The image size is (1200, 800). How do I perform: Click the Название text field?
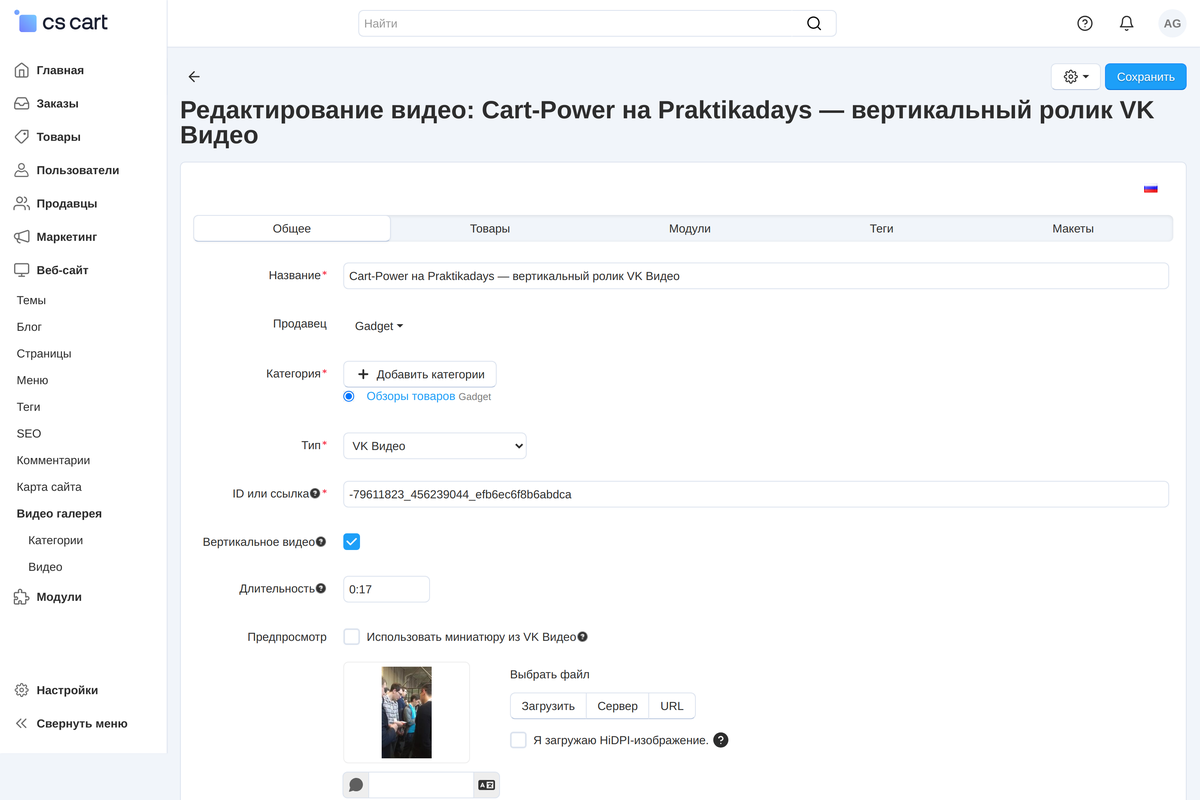click(x=756, y=276)
